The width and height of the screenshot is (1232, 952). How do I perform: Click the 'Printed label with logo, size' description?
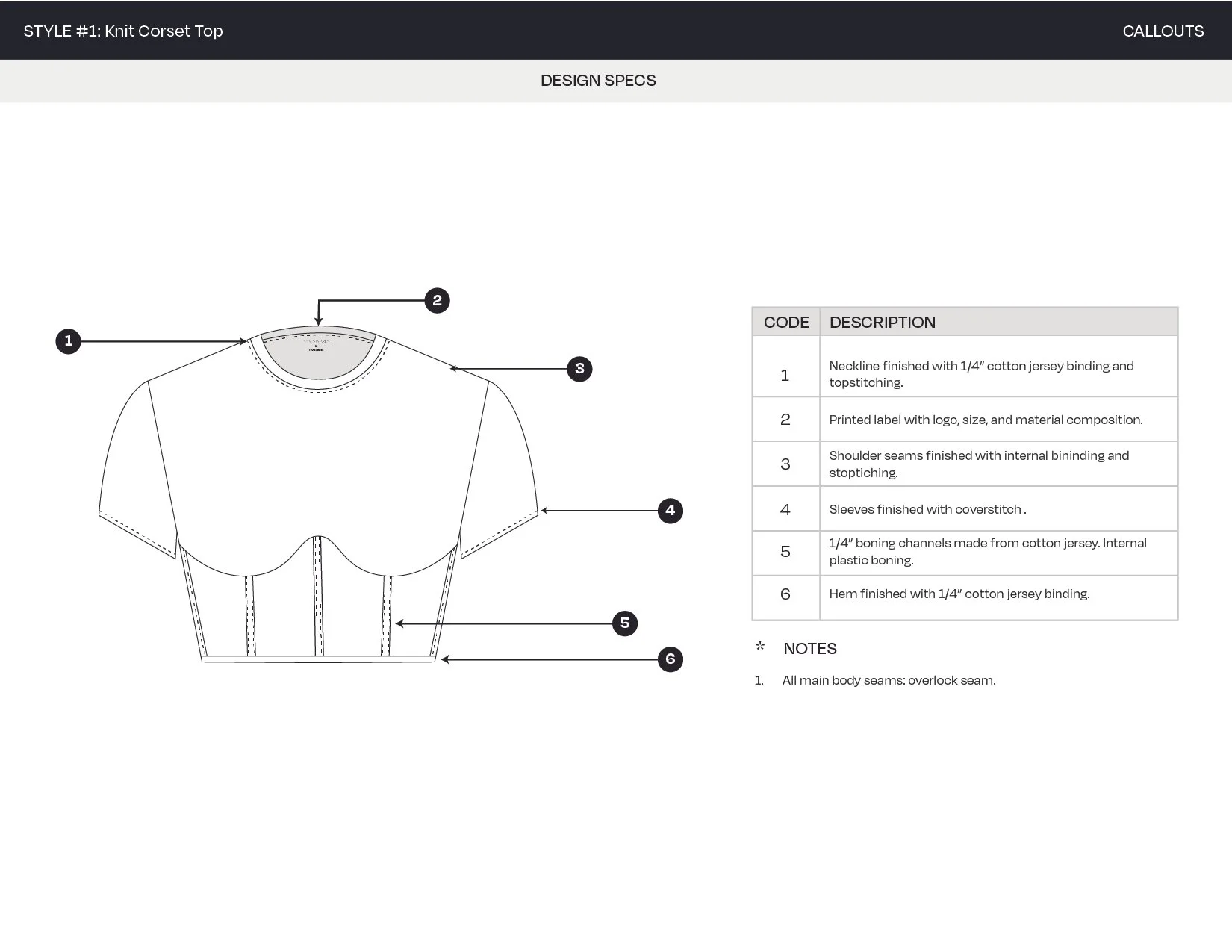pos(986,420)
